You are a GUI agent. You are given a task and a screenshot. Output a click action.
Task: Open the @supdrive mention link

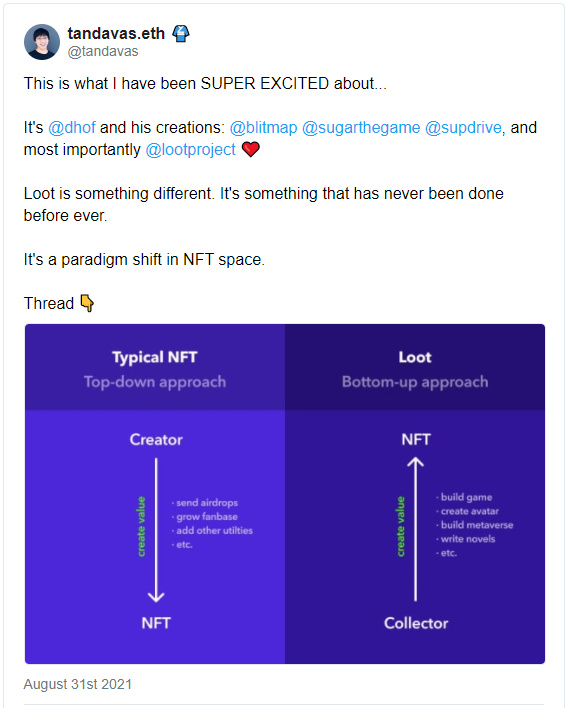[463, 128]
